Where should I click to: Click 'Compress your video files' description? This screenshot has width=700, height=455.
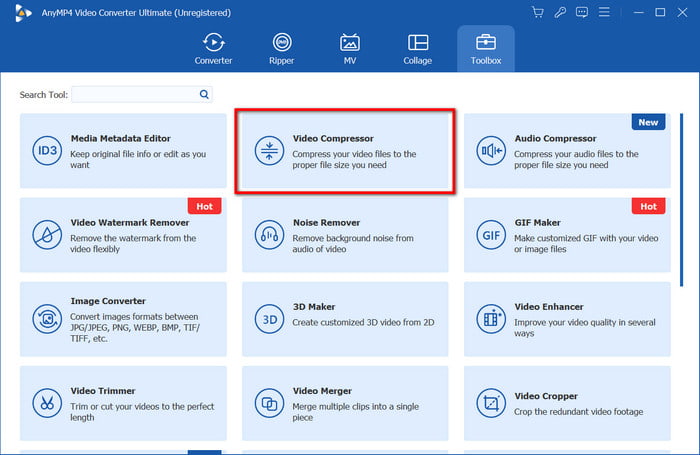click(x=354, y=159)
